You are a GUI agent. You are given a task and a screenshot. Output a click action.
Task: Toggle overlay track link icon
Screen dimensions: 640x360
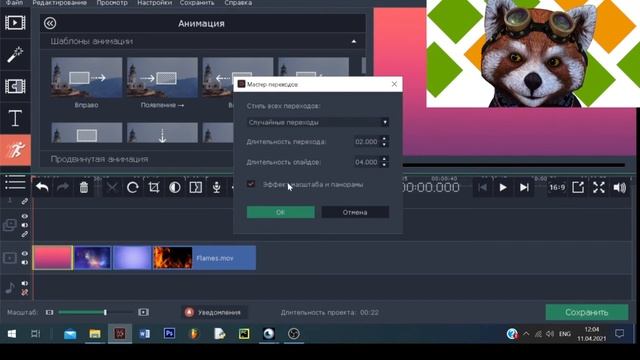click(x=25, y=234)
